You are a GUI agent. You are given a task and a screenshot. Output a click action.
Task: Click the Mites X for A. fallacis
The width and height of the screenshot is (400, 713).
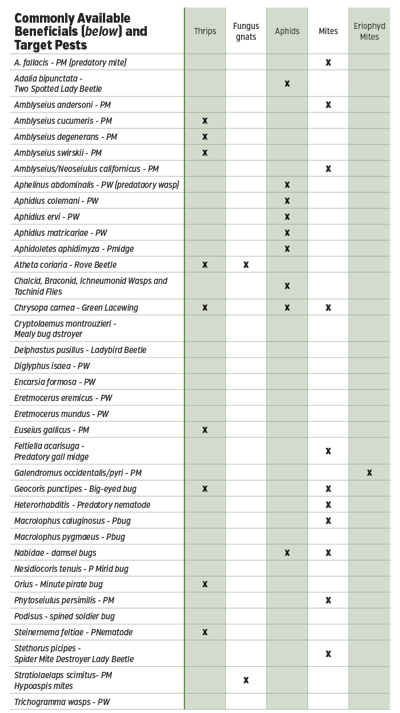(328, 62)
